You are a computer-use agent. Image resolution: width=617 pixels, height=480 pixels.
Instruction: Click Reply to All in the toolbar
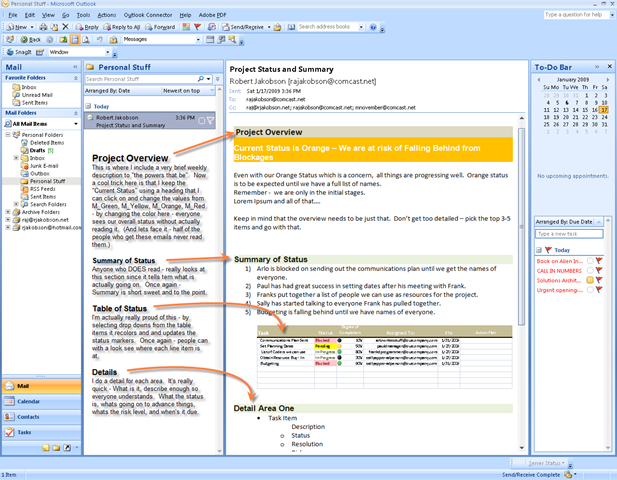122,27
